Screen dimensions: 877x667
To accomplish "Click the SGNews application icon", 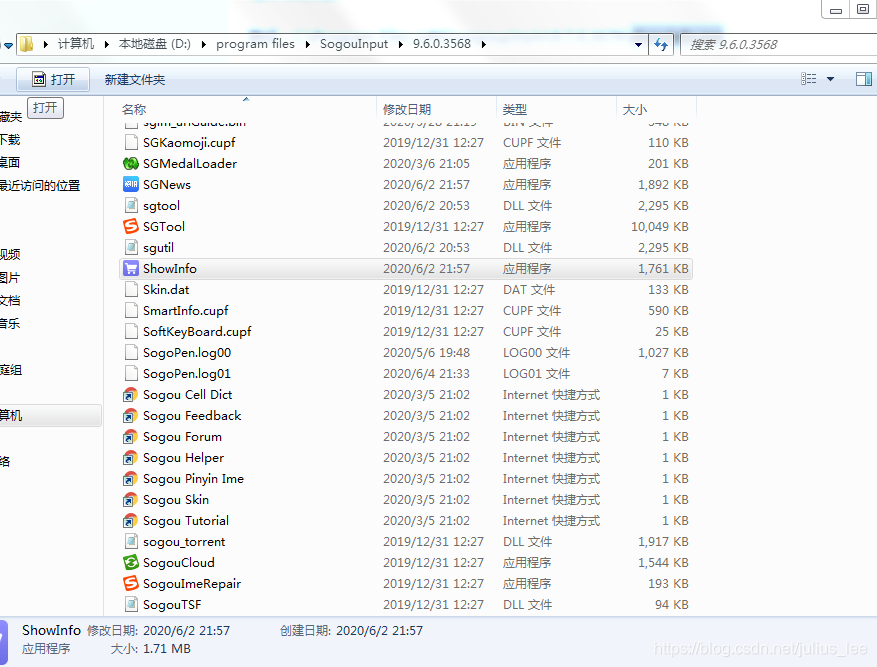I will click(131, 185).
